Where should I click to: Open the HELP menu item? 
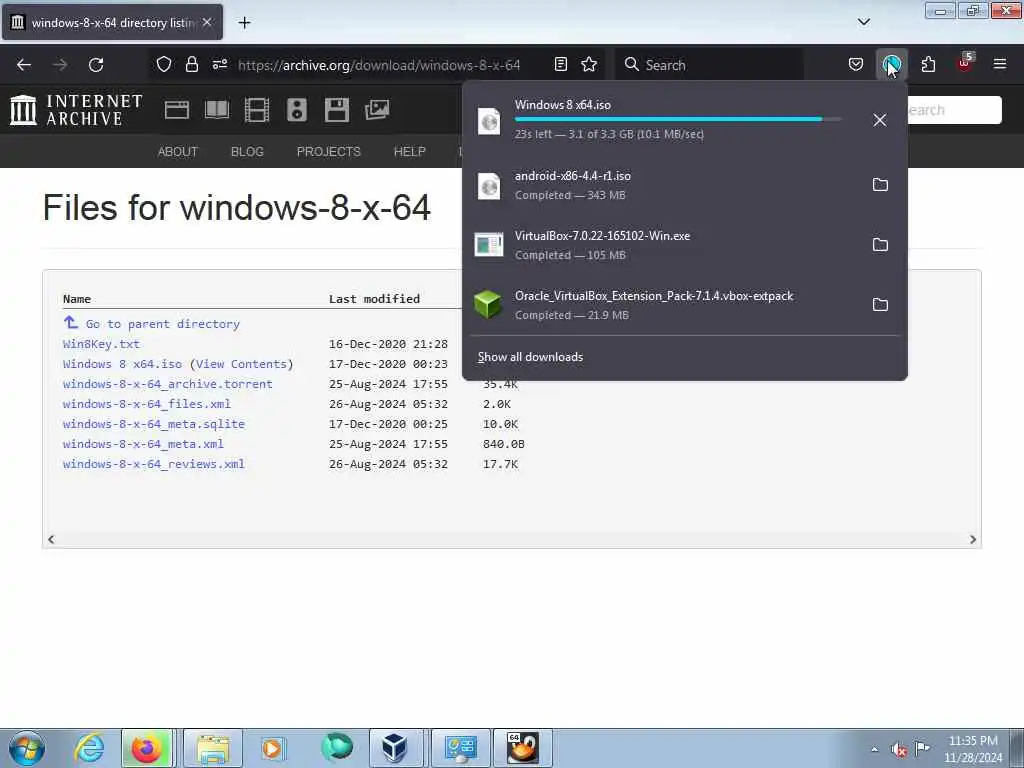point(409,152)
